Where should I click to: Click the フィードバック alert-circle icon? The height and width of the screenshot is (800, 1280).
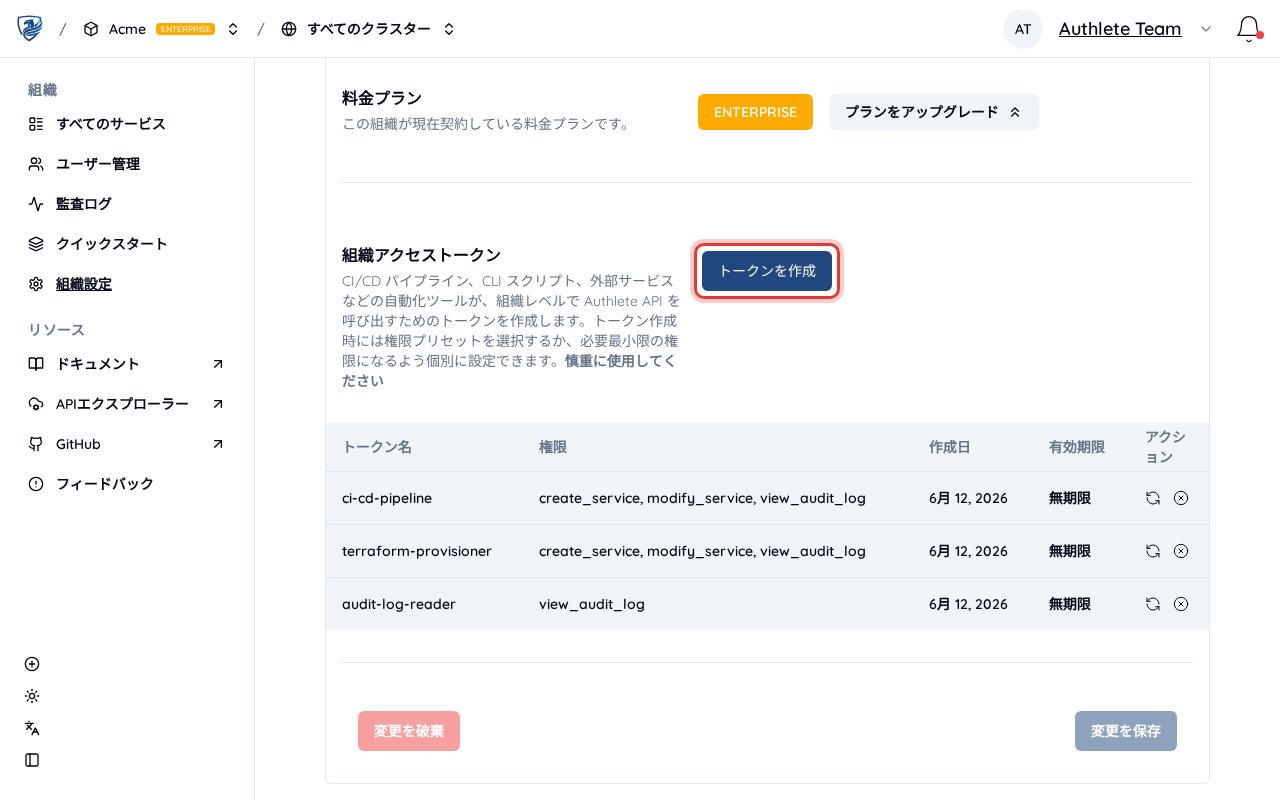coord(36,484)
